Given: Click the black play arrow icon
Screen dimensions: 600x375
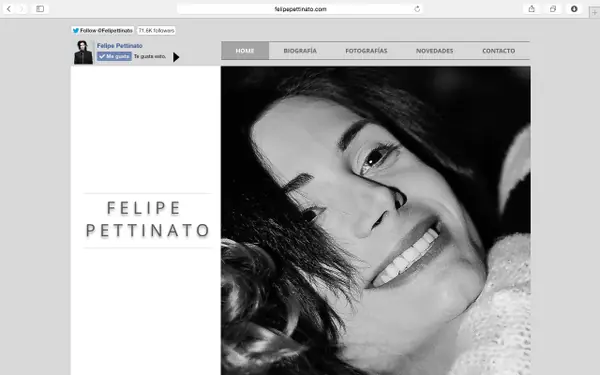Looking at the screenshot, I should coord(176,57).
